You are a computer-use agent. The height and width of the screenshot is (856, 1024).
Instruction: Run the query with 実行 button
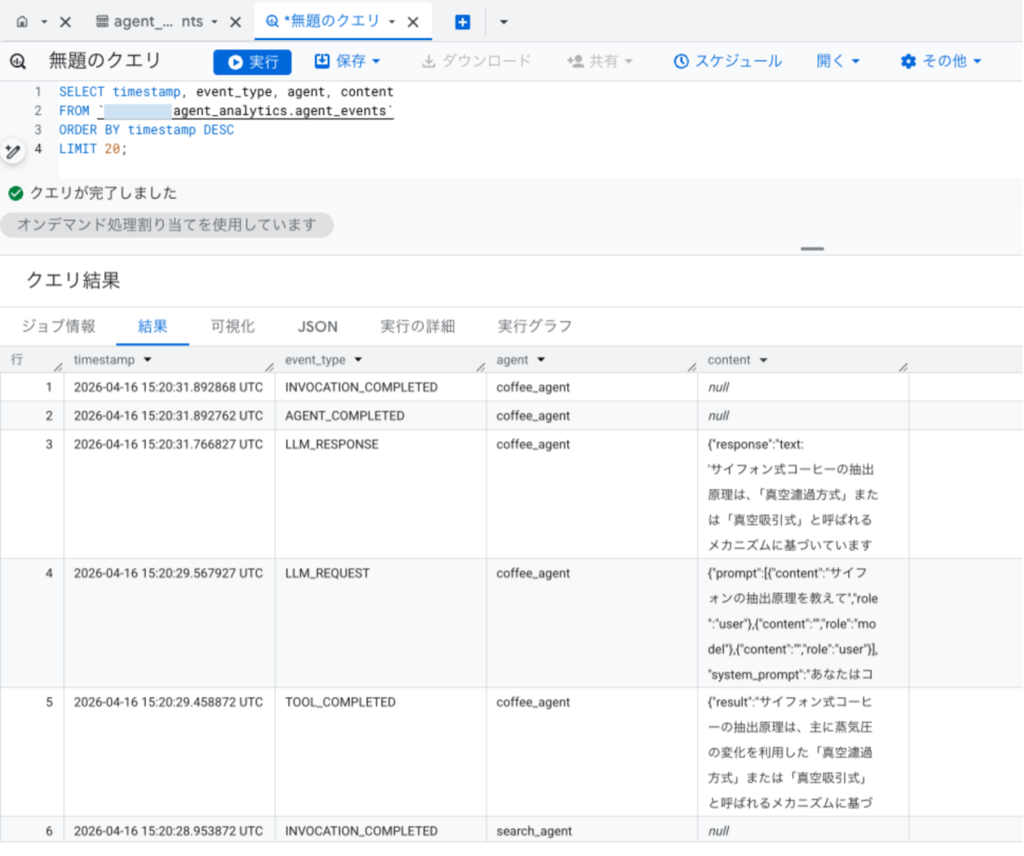pos(253,62)
